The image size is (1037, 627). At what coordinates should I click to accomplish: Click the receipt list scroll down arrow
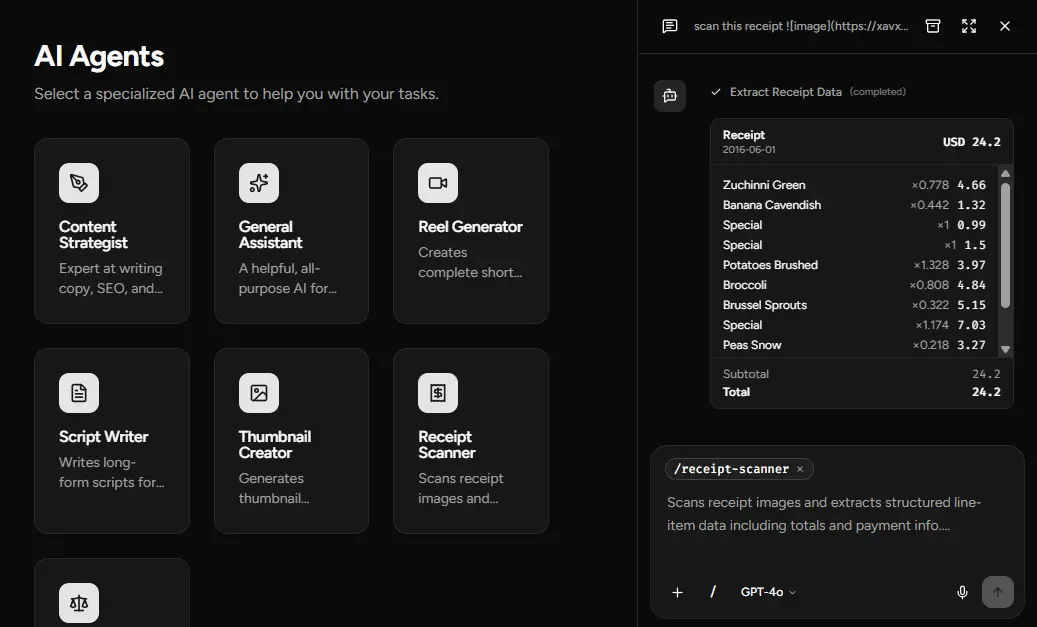click(x=1005, y=349)
